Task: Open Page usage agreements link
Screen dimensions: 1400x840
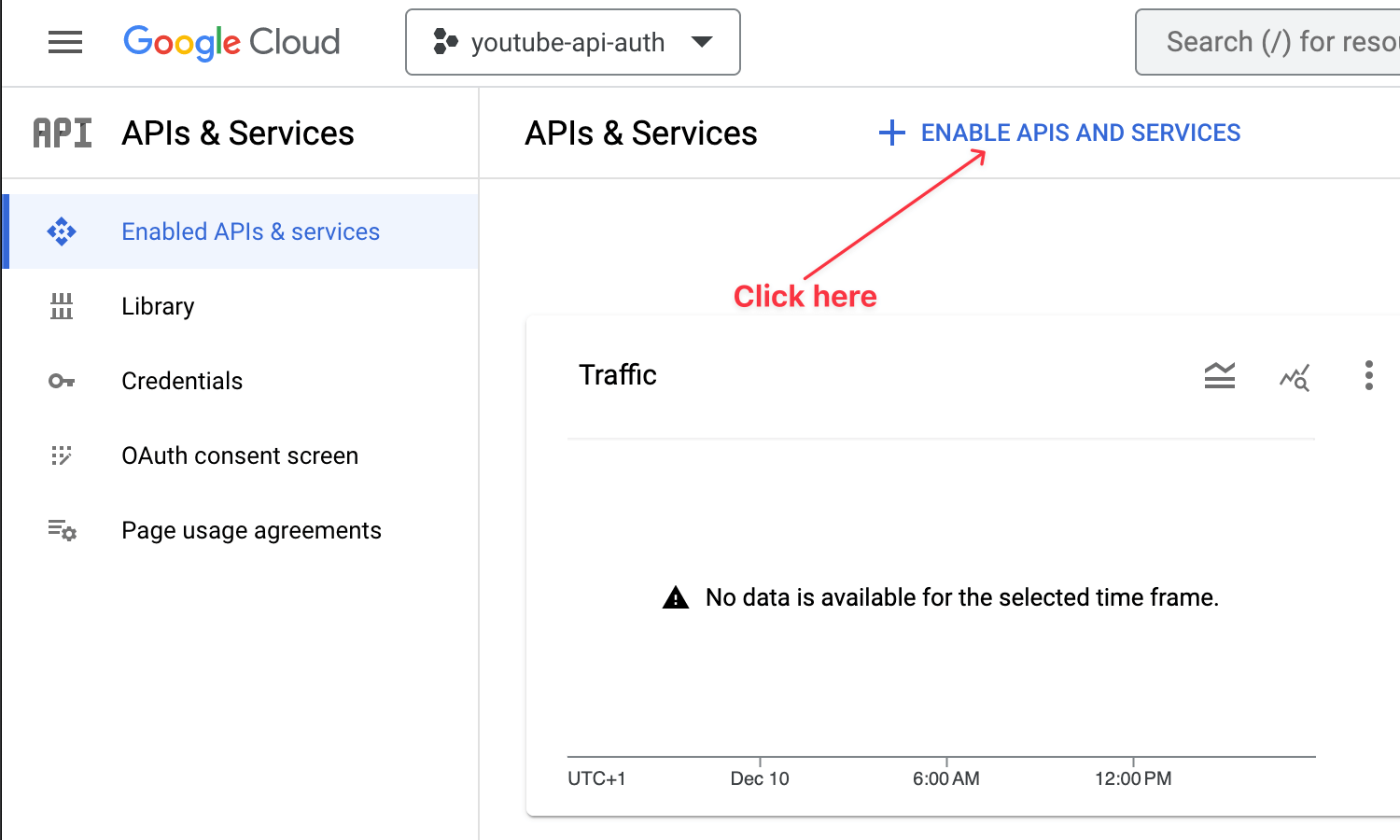Action: pyautogui.click(x=251, y=530)
